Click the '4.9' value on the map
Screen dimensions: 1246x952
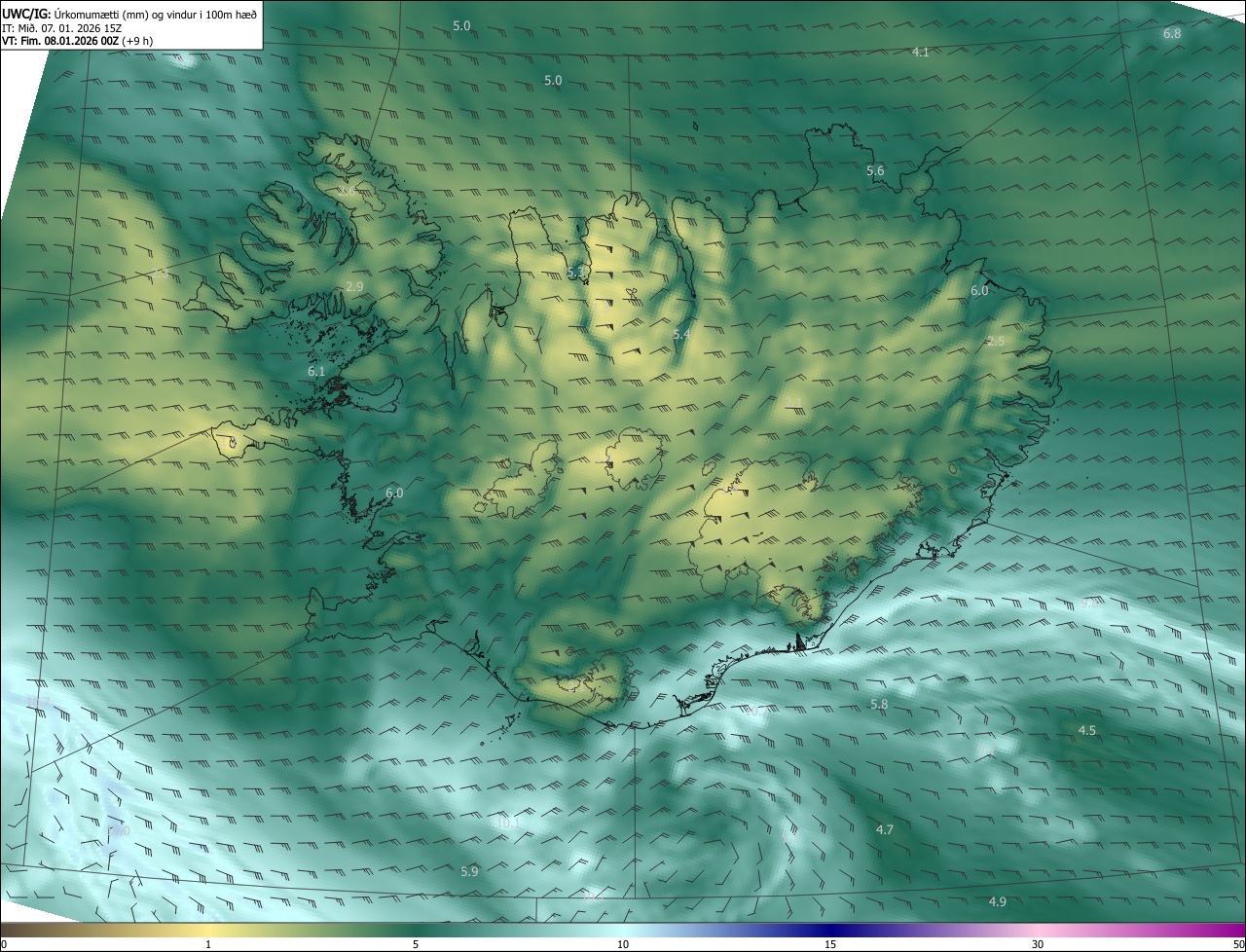click(x=997, y=902)
